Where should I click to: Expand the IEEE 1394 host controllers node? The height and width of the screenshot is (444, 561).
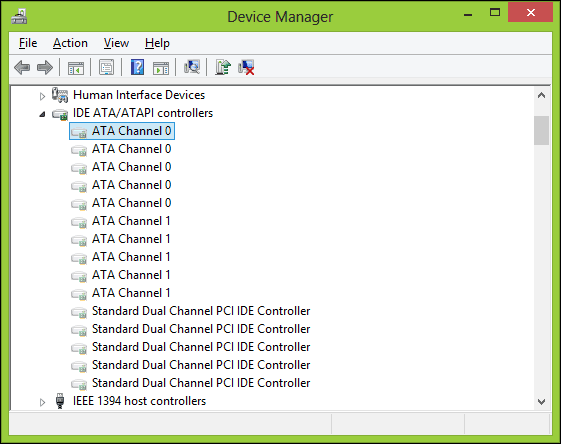click(42, 402)
